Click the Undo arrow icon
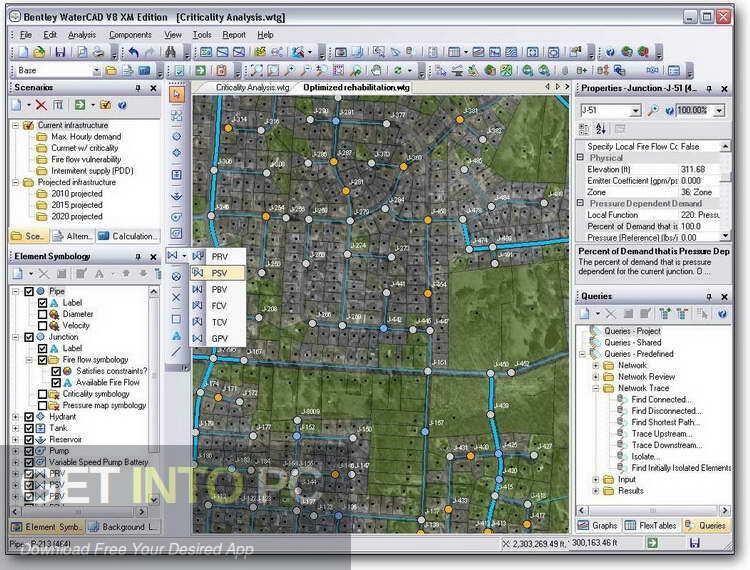 tap(134, 52)
